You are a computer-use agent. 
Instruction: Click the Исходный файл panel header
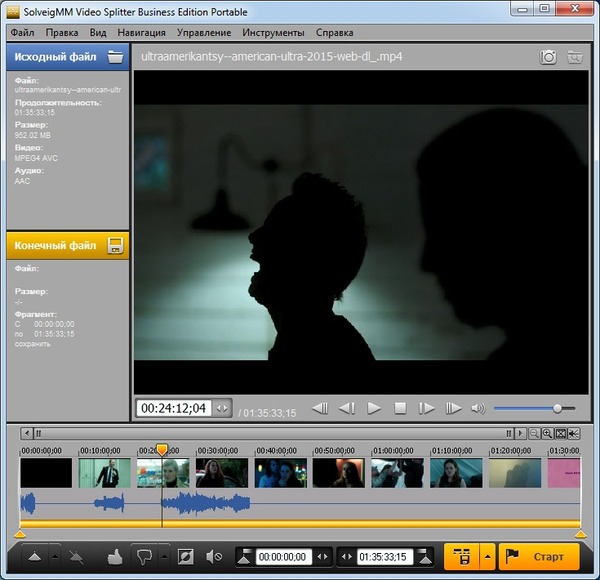[55, 57]
